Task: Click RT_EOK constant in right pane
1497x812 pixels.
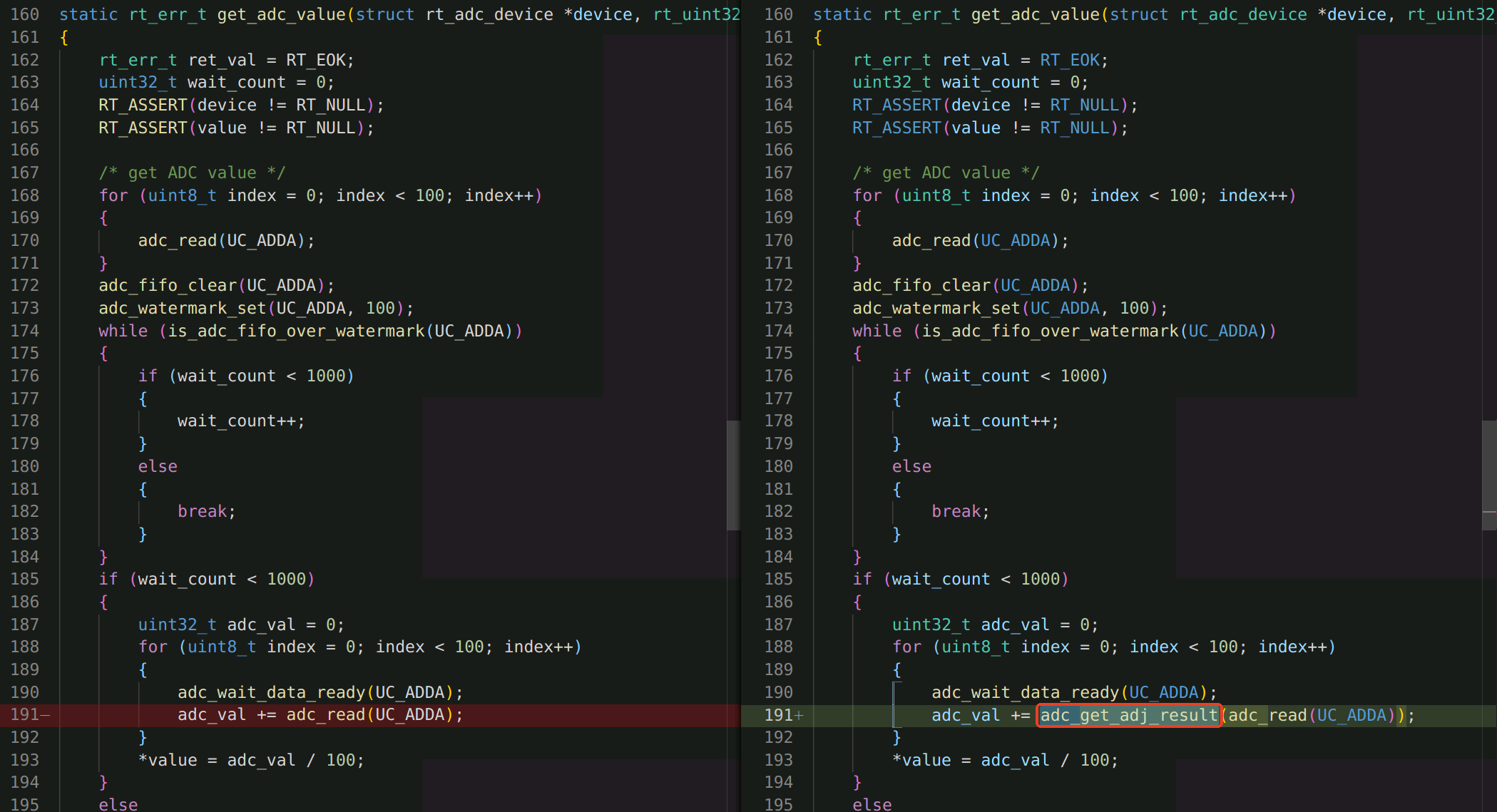Action: click(1070, 60)
